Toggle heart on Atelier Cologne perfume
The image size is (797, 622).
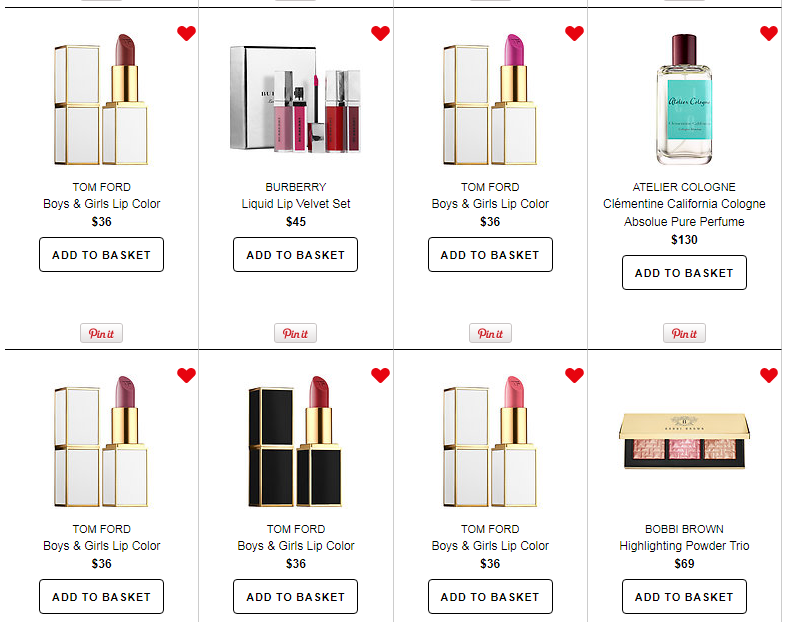pyautogui.click(x=769, y=33)
